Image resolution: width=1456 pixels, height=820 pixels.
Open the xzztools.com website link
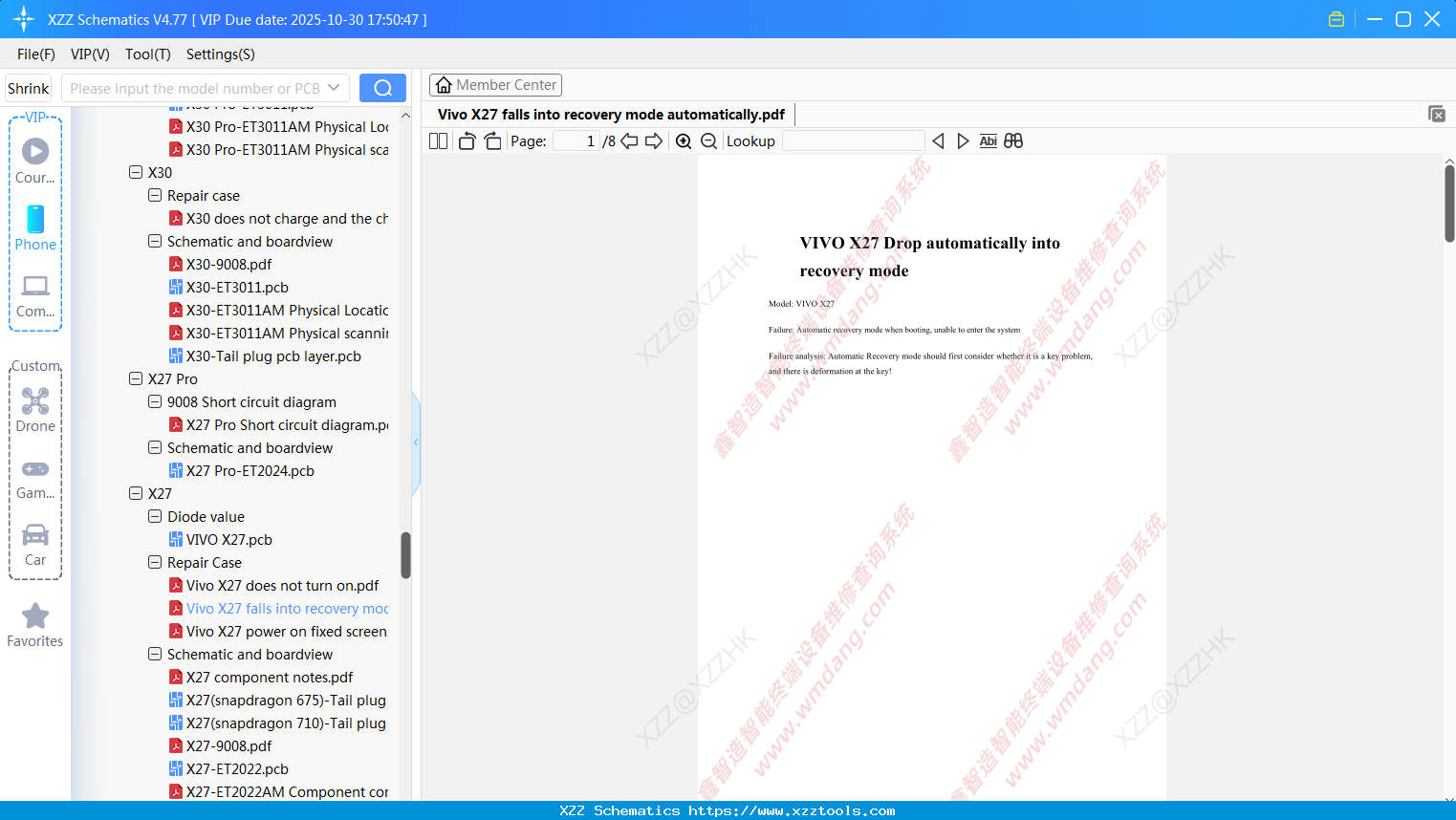tap(792, 810)
